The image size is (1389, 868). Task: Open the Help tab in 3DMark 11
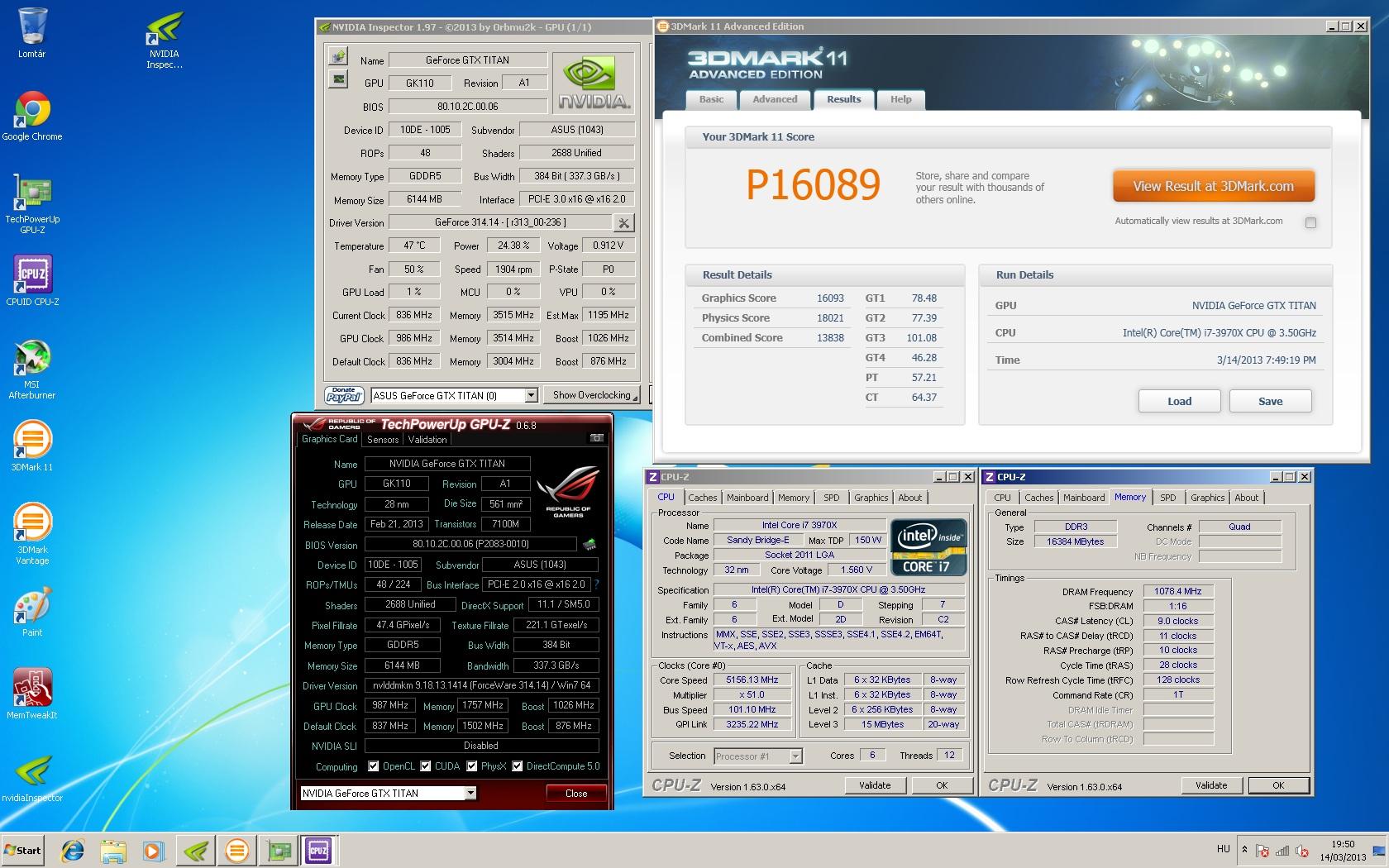[900, 99]
